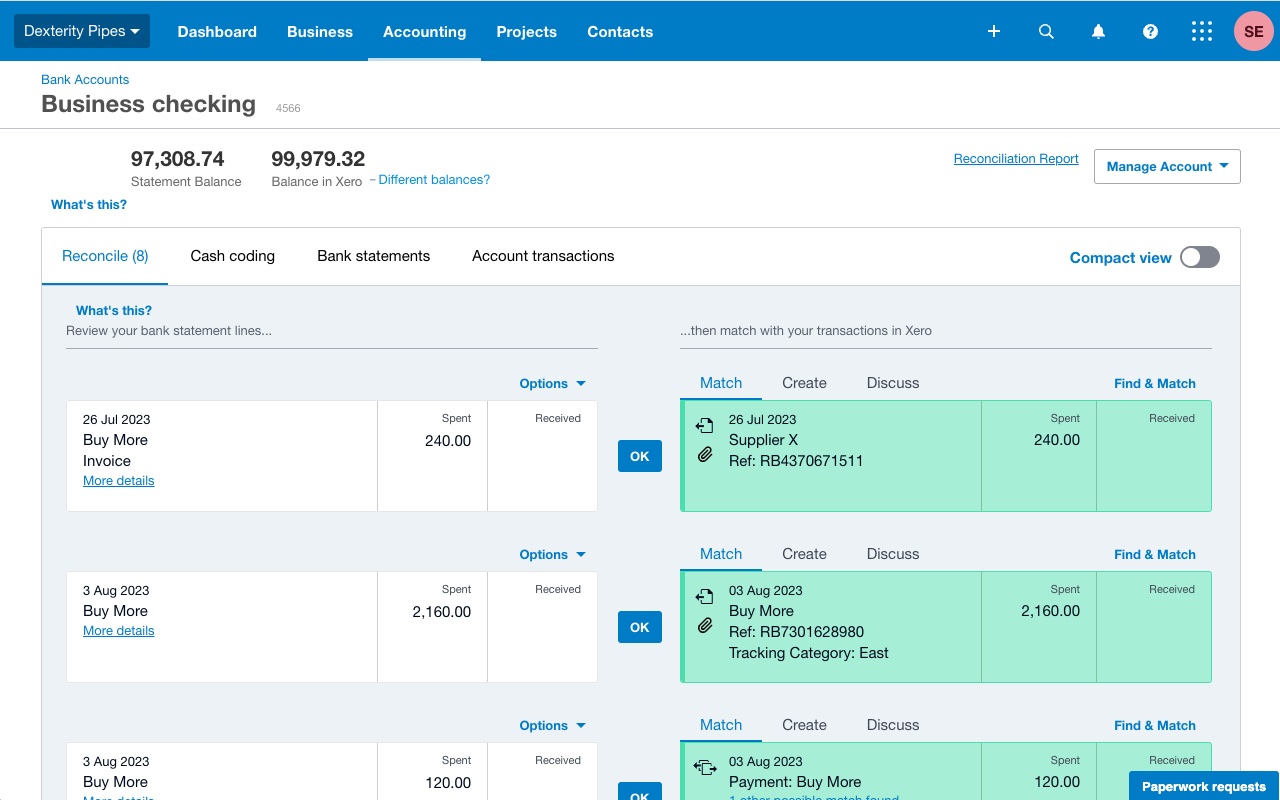The width and height of the screenshot is (1280, 800).
Task: Open search with the magnifier icon
Action: click(x=1046, y=31)
